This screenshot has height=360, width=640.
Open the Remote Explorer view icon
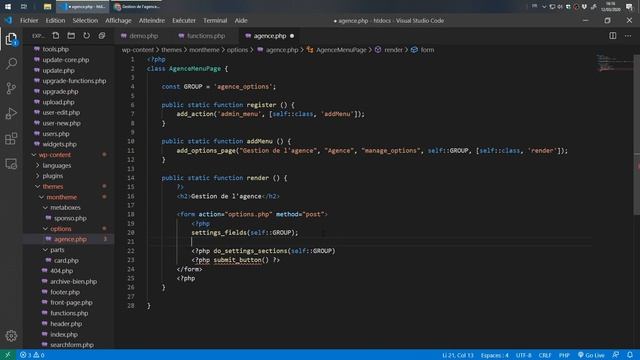click(x=11, y=164)
